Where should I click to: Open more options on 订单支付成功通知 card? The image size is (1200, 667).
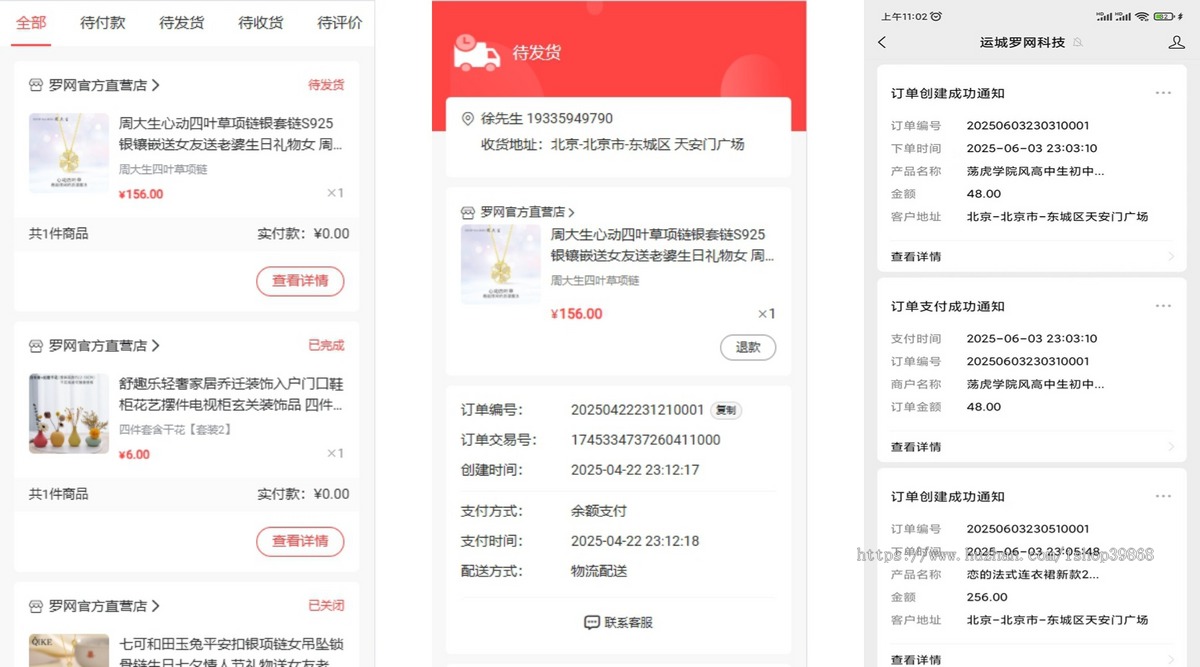[x=1163, y=306]
